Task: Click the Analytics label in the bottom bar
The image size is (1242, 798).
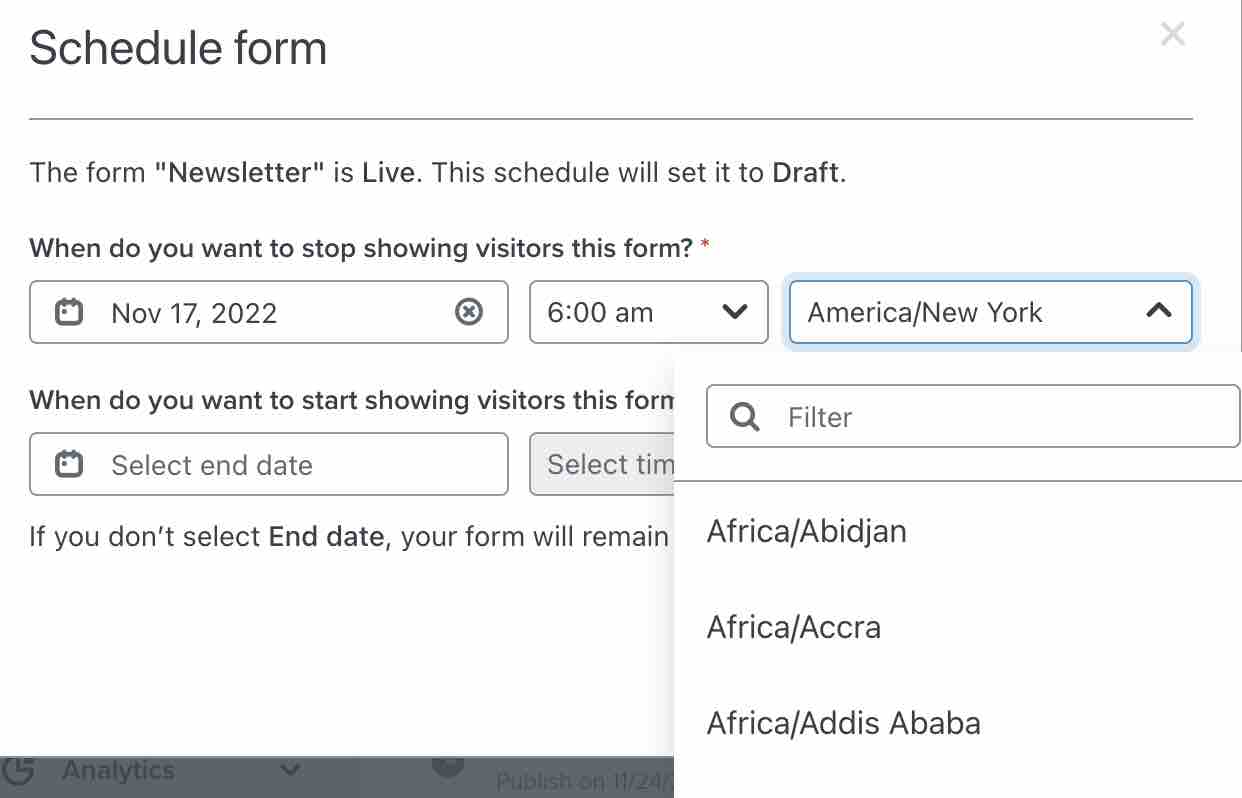Action: click(118, 770)
